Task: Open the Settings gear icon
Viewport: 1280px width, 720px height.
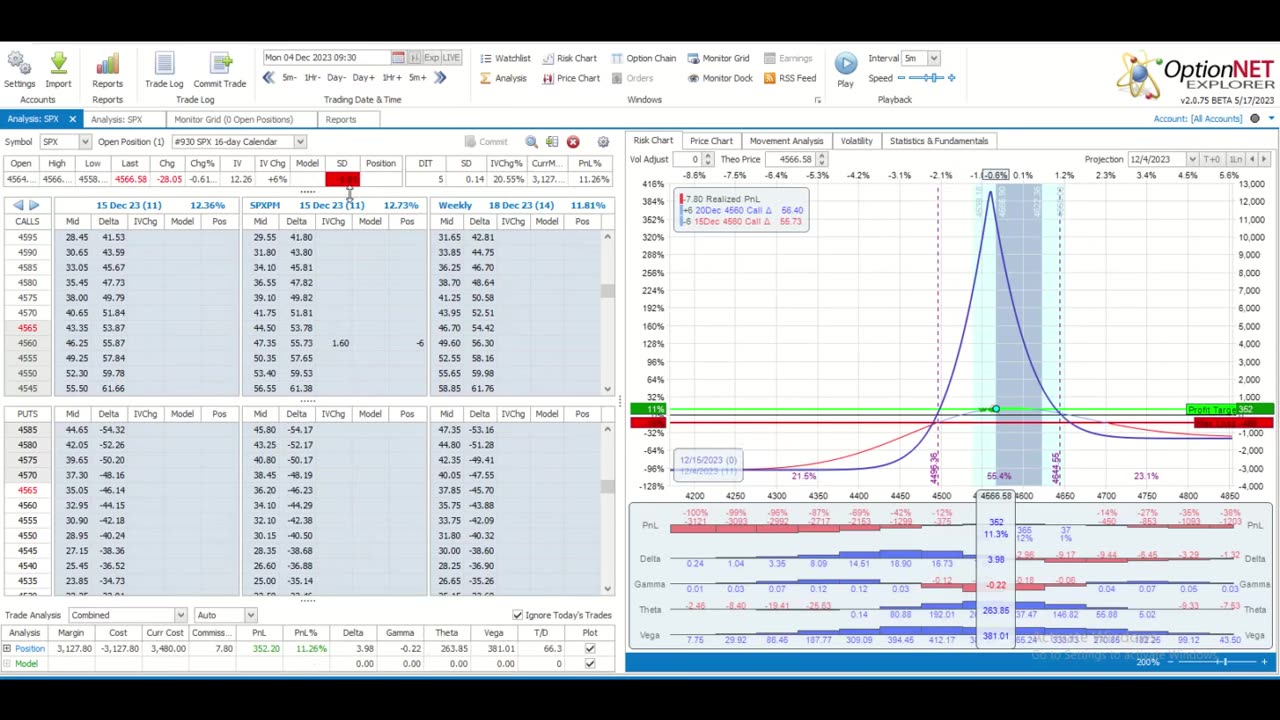Action: (19, 65)
